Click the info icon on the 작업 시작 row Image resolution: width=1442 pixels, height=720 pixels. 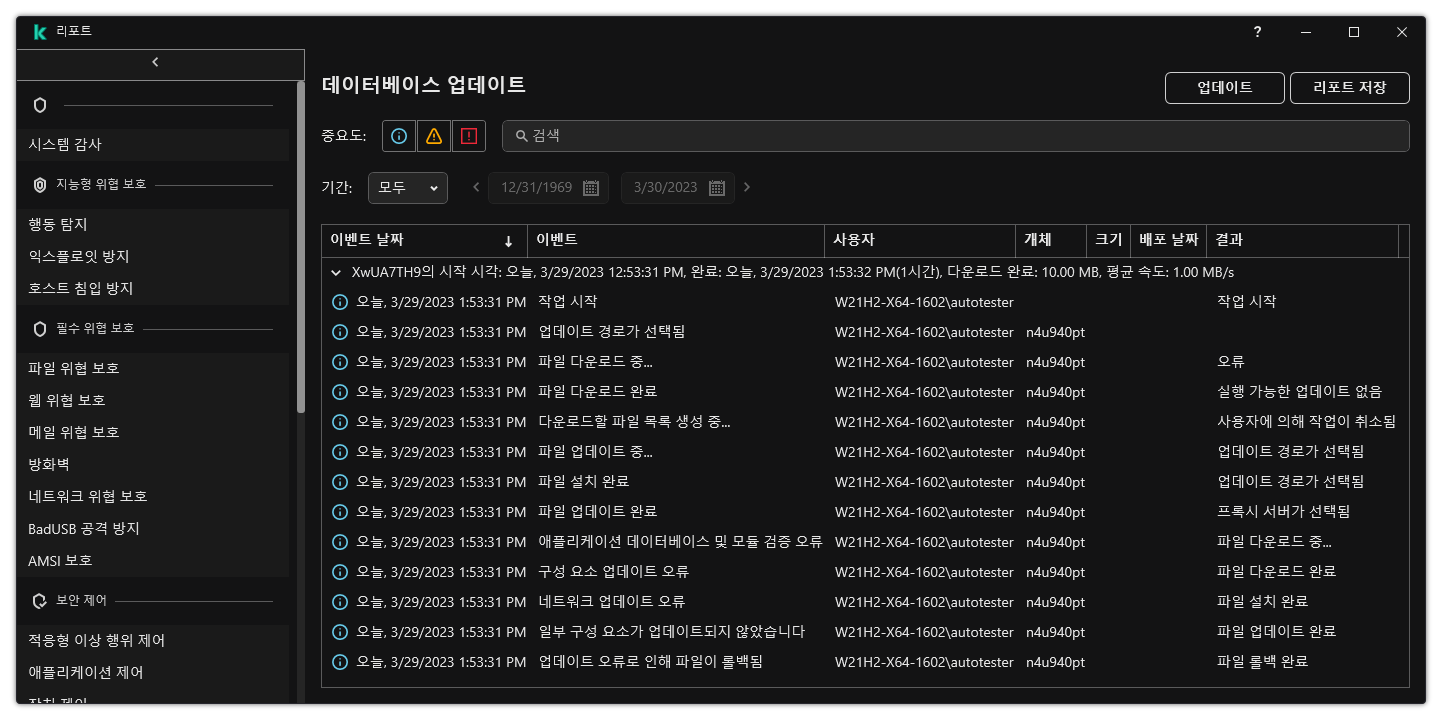pyautogui.click(x=338, y=302)
